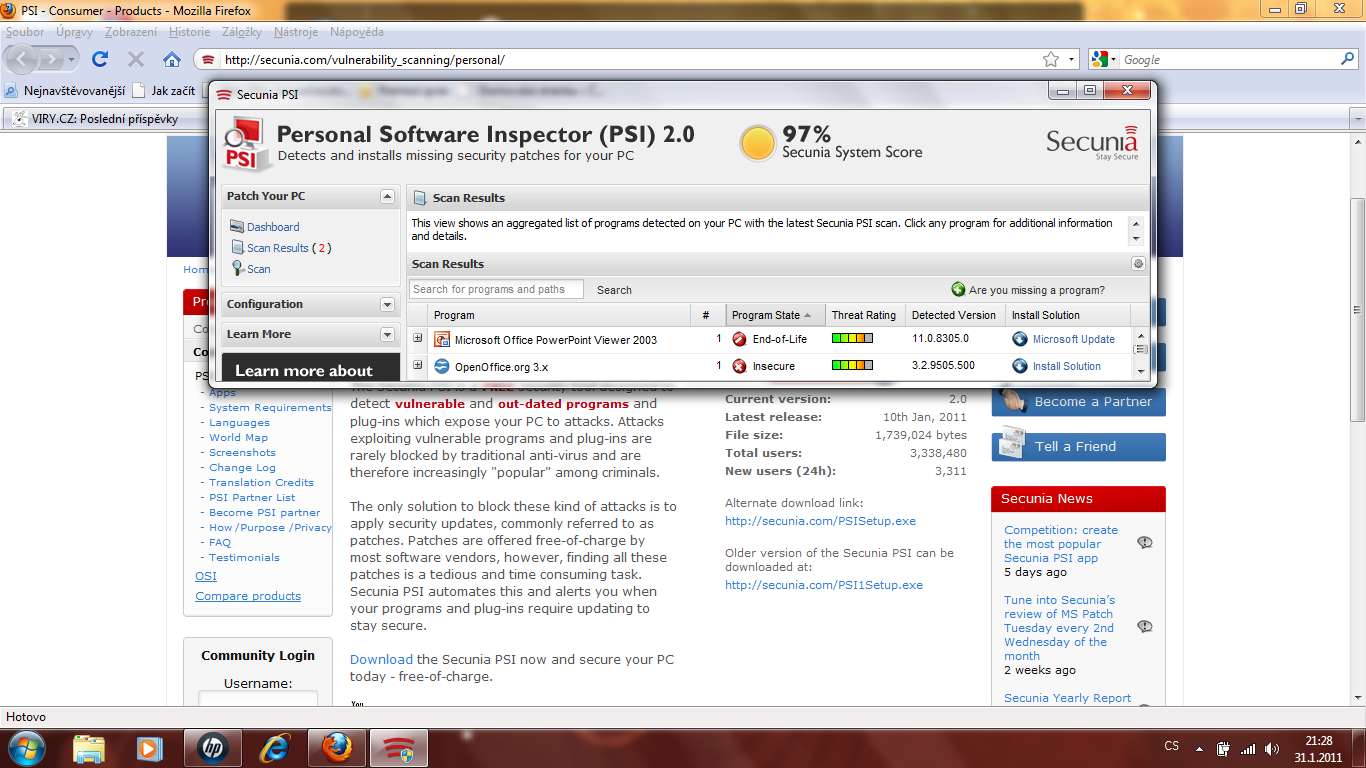Click the End-of-Life status icon
Viewport: 1366px width, 768px height.
[x=740, y=339]
